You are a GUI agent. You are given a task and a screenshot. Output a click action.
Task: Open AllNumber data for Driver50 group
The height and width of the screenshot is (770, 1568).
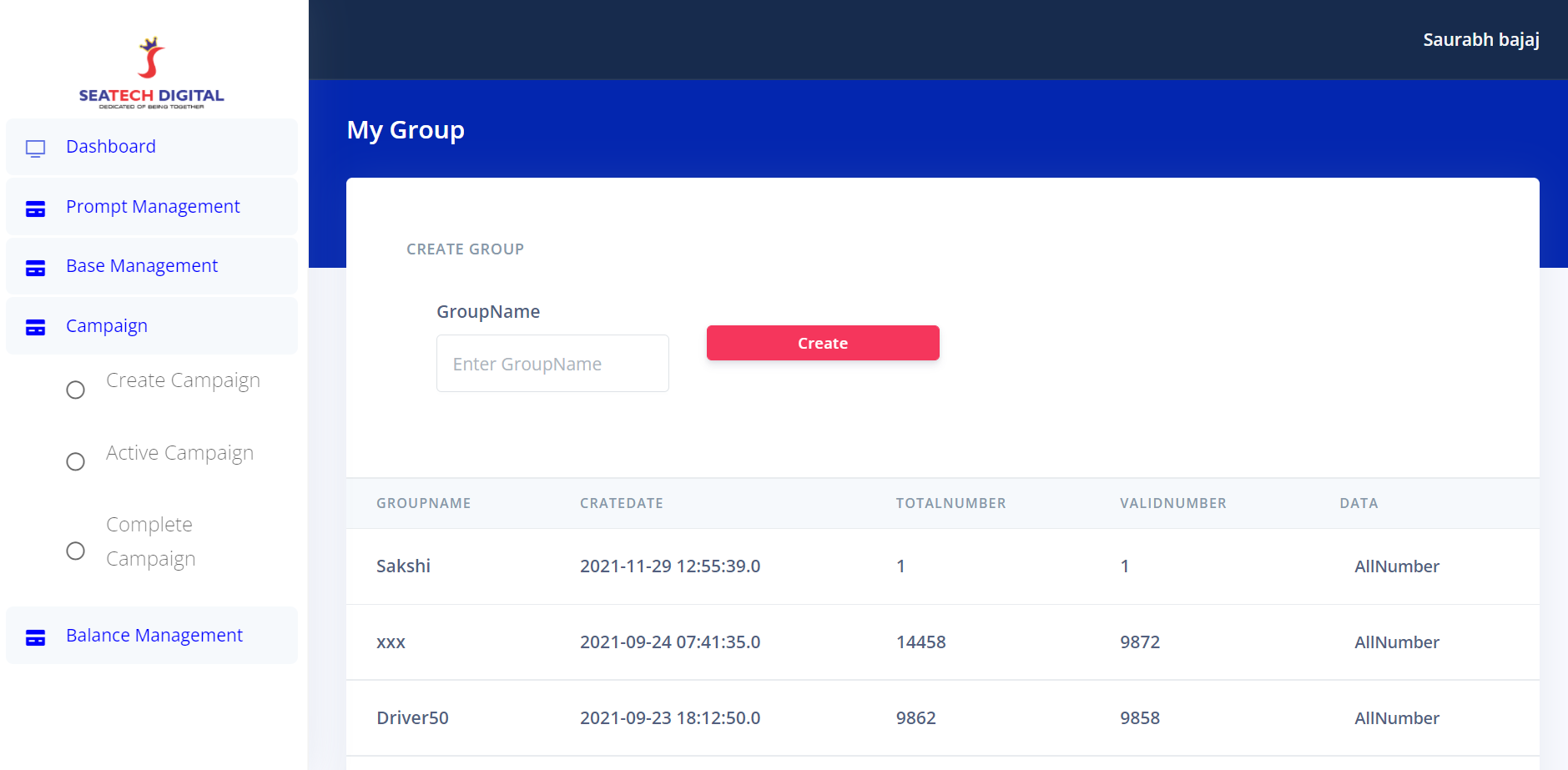[x=1396, y=718]
